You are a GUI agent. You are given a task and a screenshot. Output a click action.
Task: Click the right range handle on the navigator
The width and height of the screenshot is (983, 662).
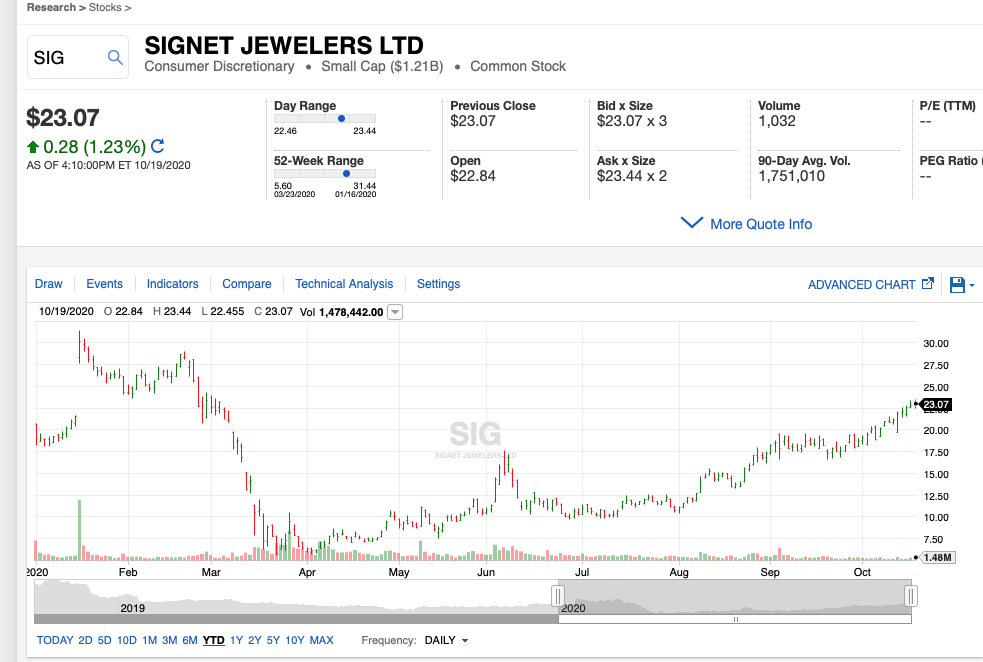tap(912, 596)
